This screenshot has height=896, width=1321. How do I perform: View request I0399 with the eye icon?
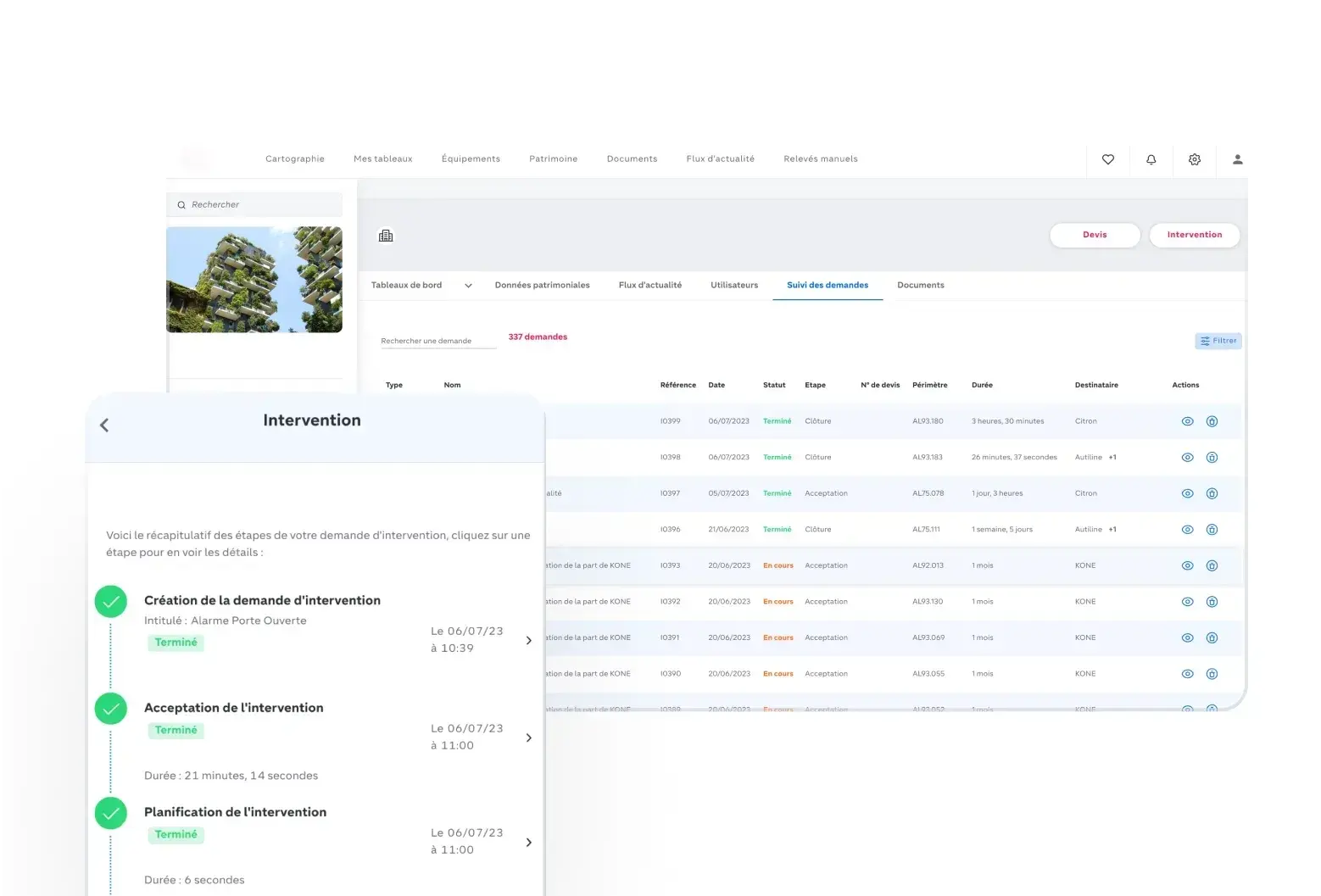[1187, 421]
